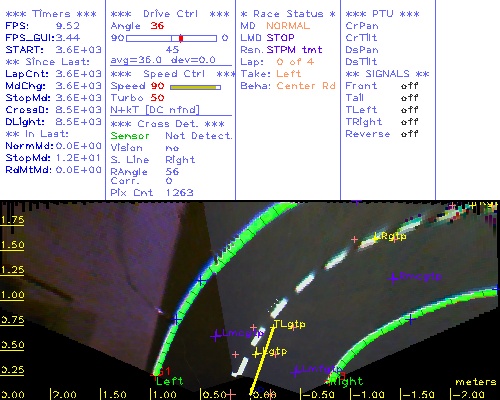Click the 1.00 meter vertical scale mark
This screenshot has height=400, width=500.
click(12, 295)
